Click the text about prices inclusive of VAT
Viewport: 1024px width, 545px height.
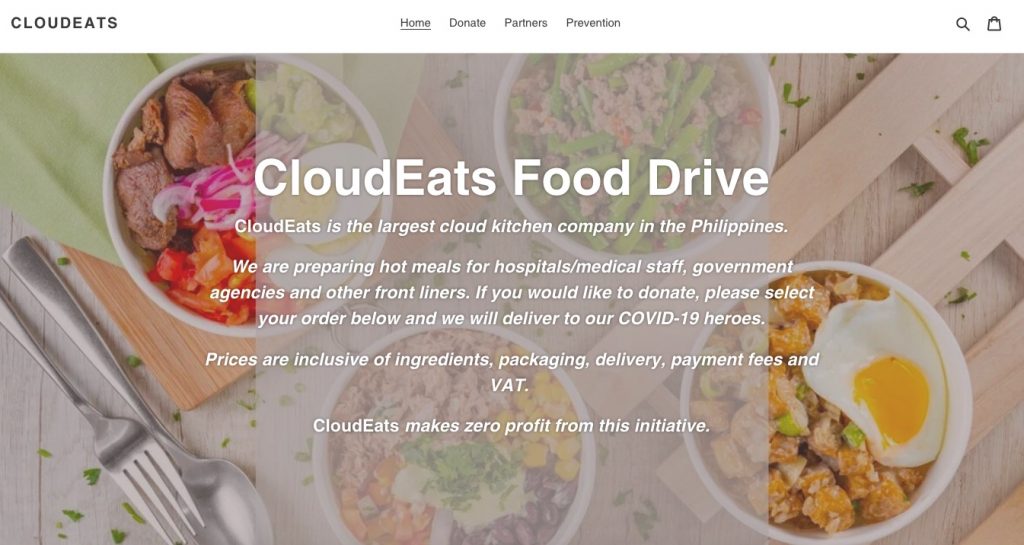click(511, 372)
